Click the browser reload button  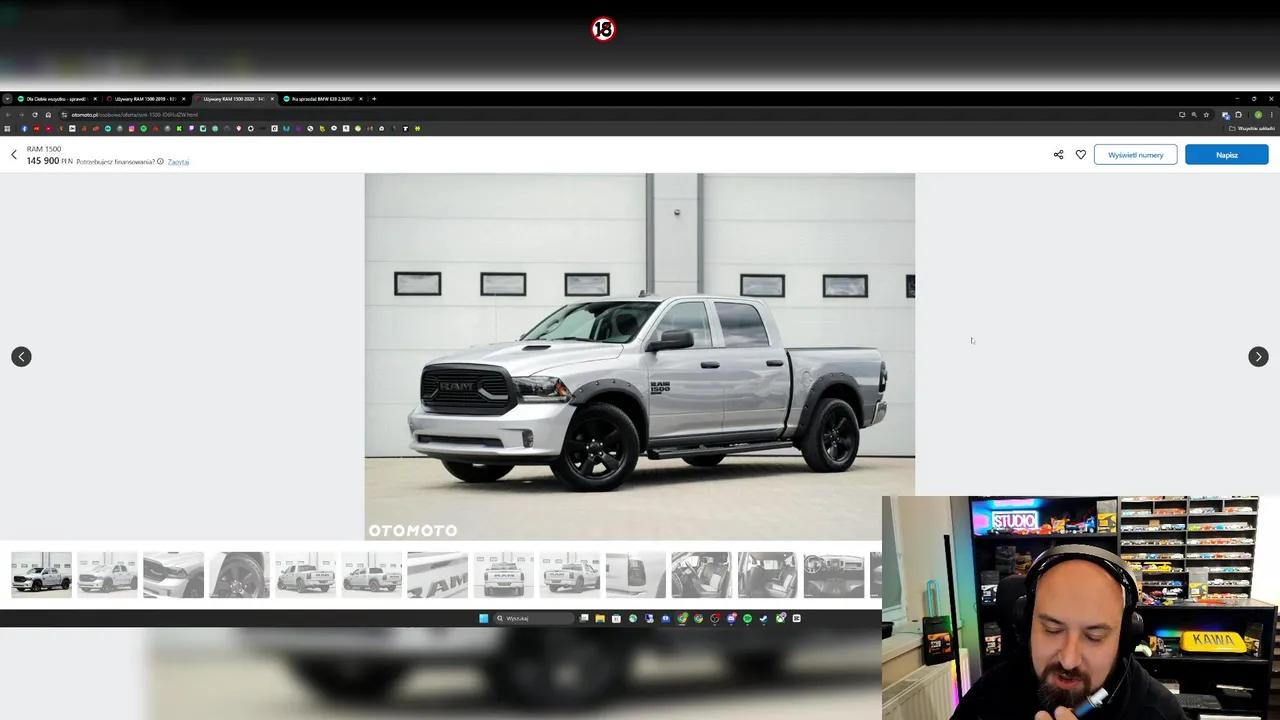point(34,114)
